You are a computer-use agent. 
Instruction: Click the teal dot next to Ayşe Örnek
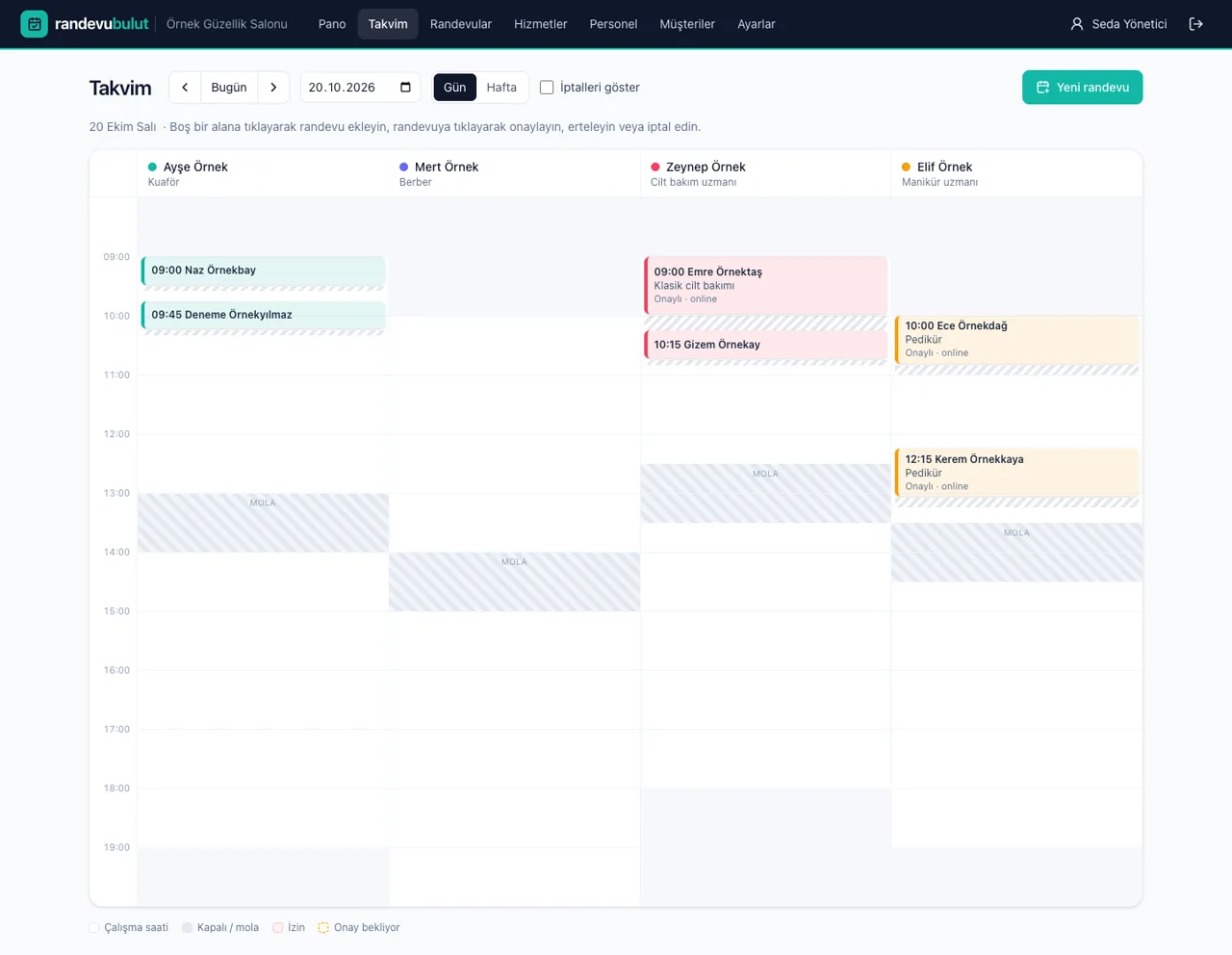pos(152,168)
